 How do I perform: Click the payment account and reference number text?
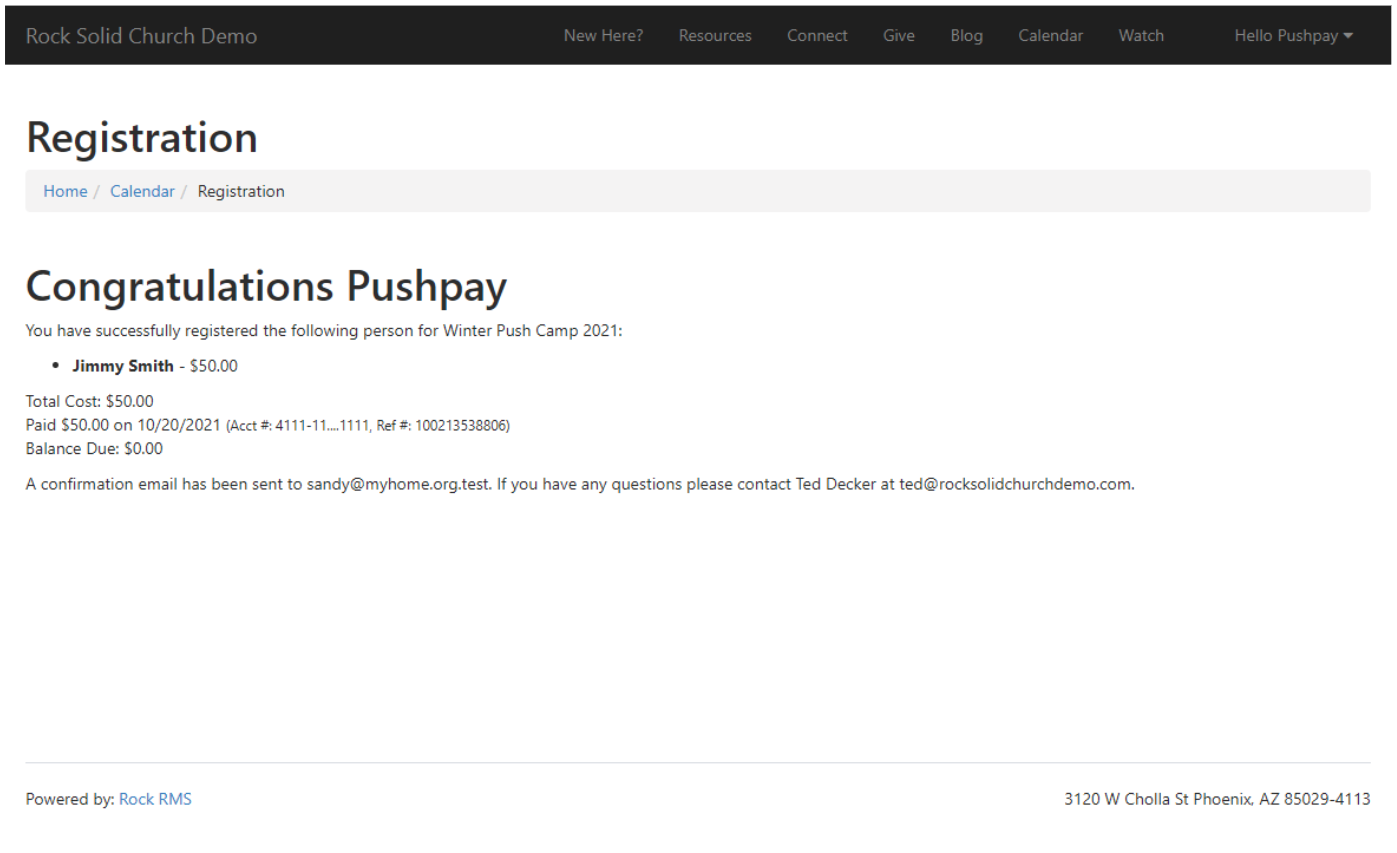click(x=368, y=426)
